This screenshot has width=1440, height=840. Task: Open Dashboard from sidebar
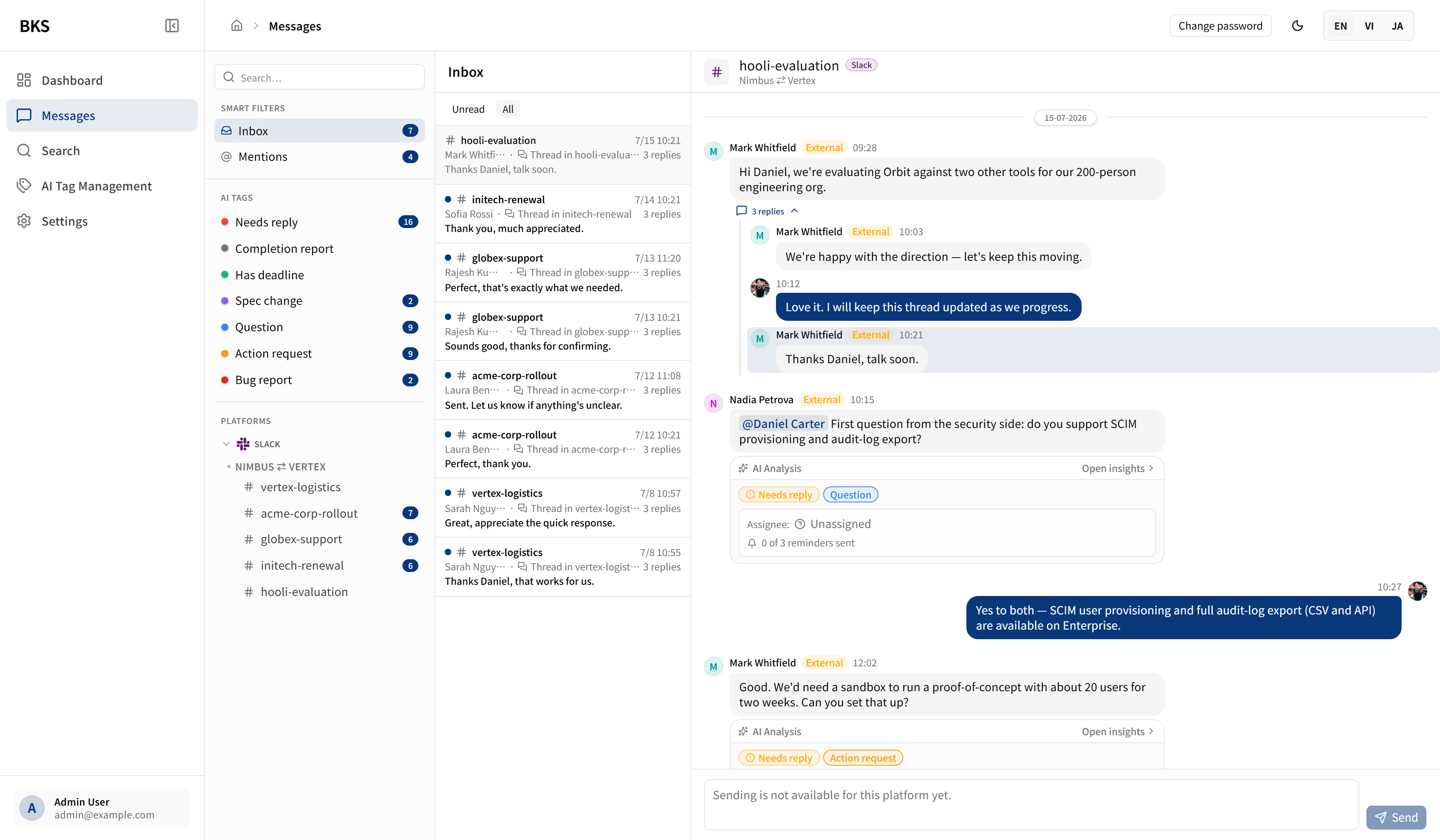click(x=102, y=80)
